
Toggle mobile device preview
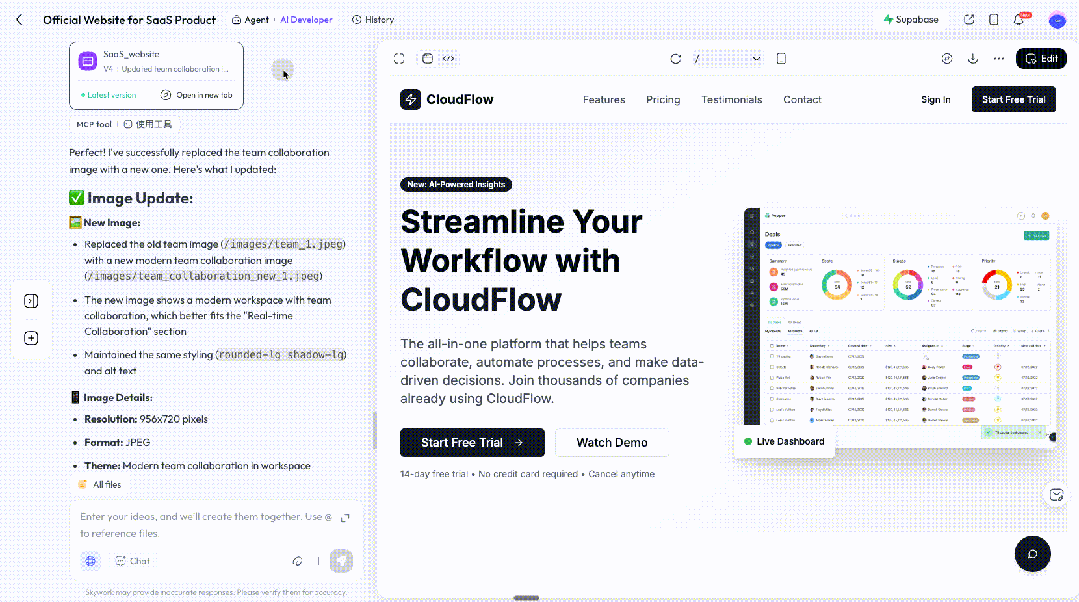[x=781, y=59]
